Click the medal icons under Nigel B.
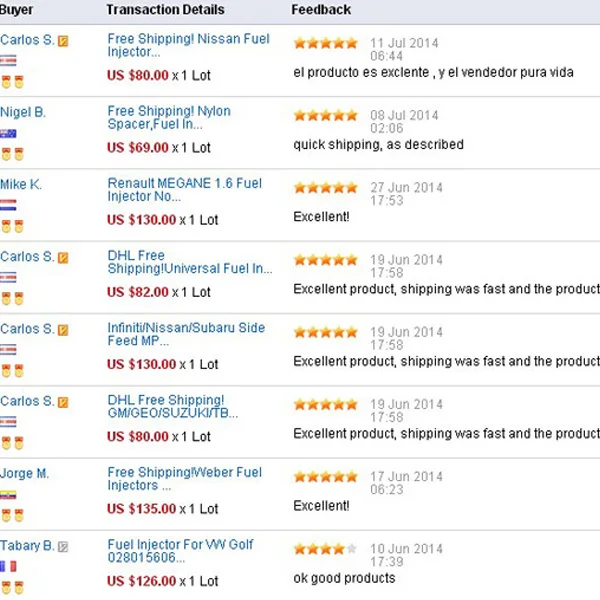 (x=12, y=154)
